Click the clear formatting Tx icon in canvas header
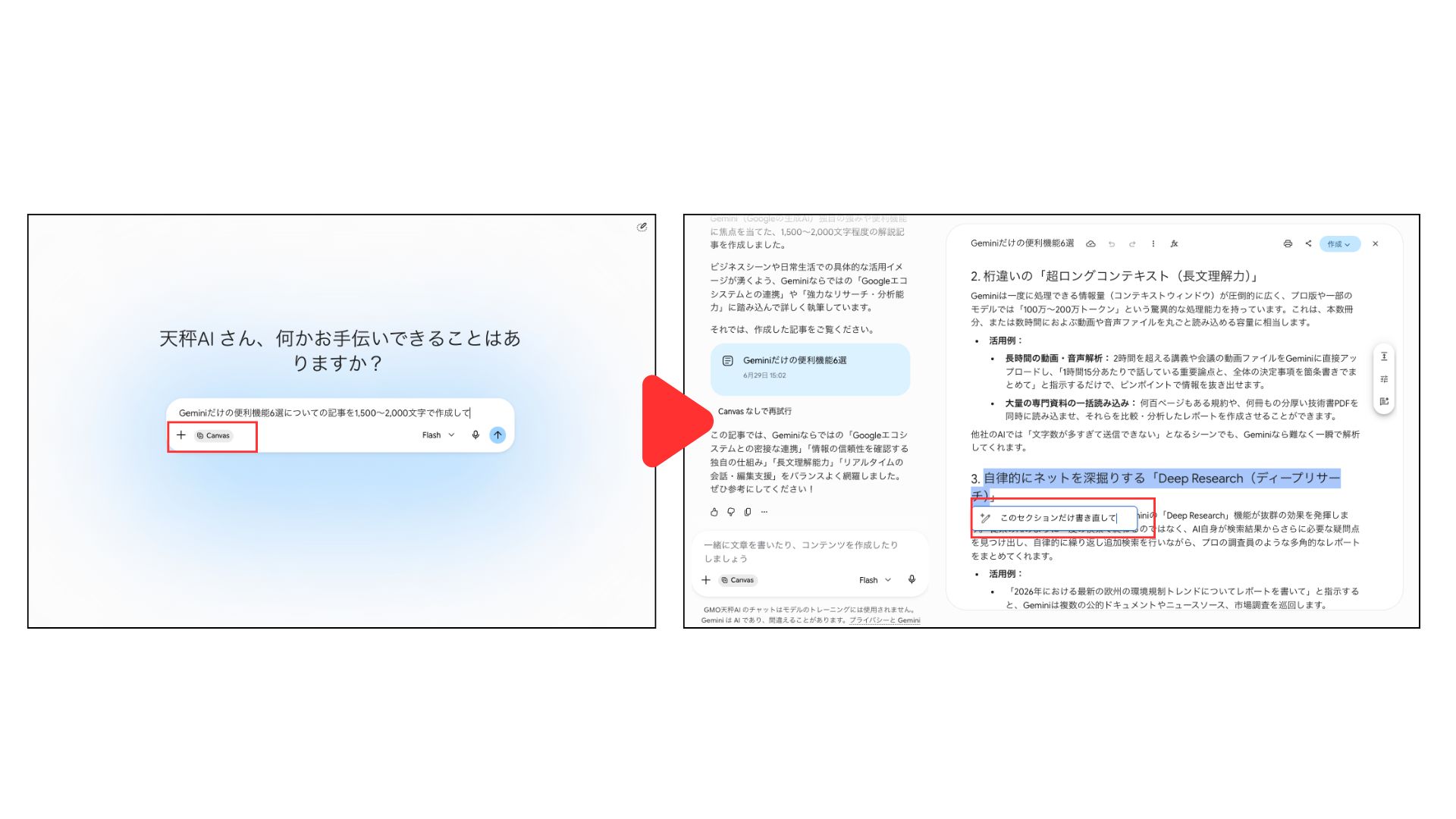 pyautogui.click(x=1174, y=244)
